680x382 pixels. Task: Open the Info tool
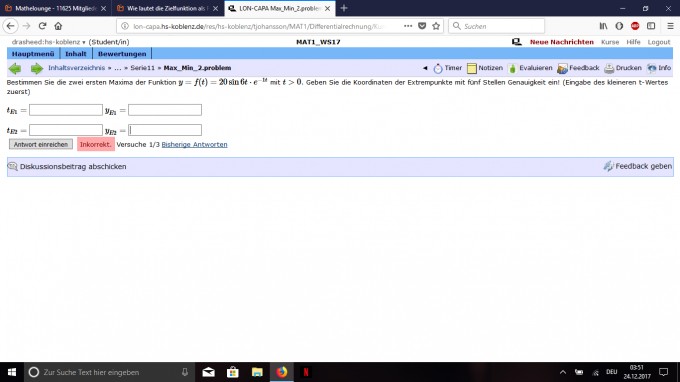coord(659,68)
